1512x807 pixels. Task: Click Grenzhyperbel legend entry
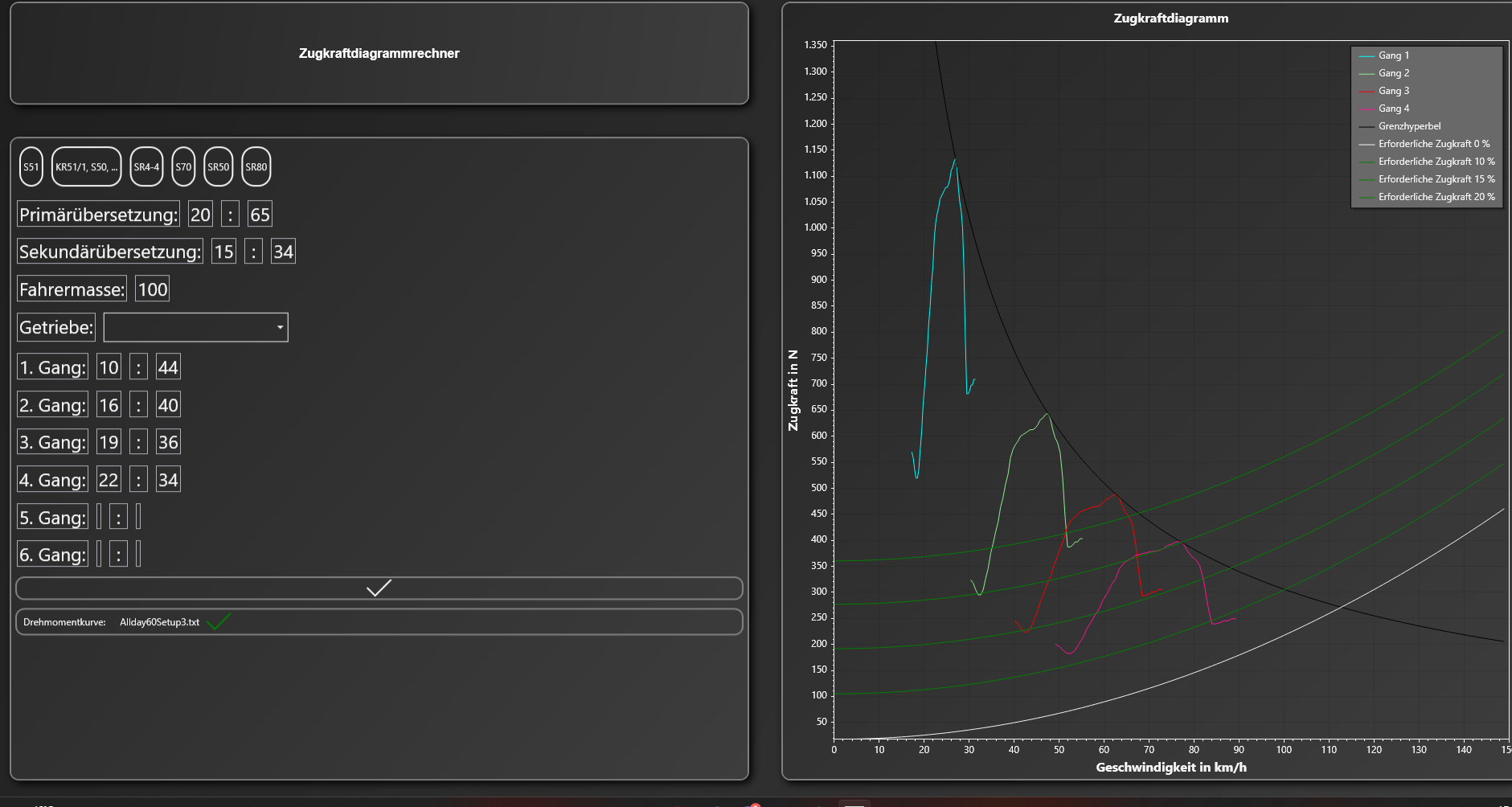point(1408,126)
